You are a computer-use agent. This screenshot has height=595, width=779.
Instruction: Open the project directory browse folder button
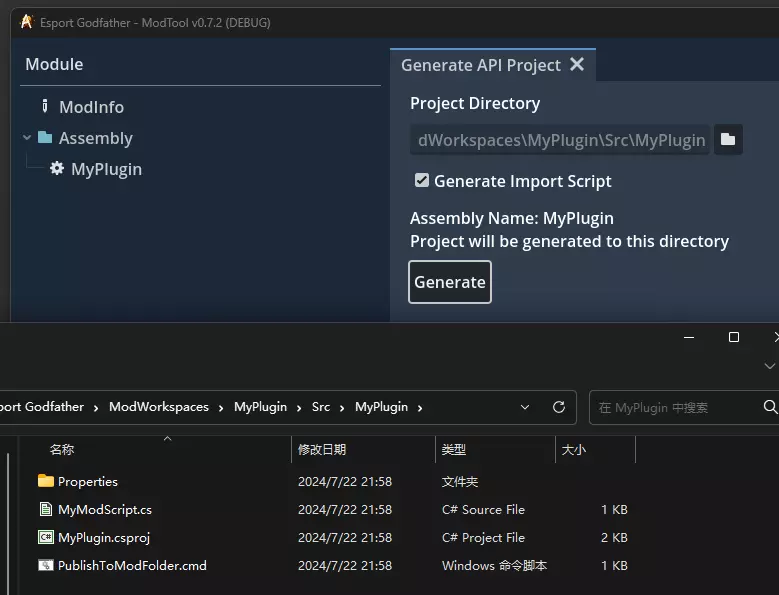point(728,140)
